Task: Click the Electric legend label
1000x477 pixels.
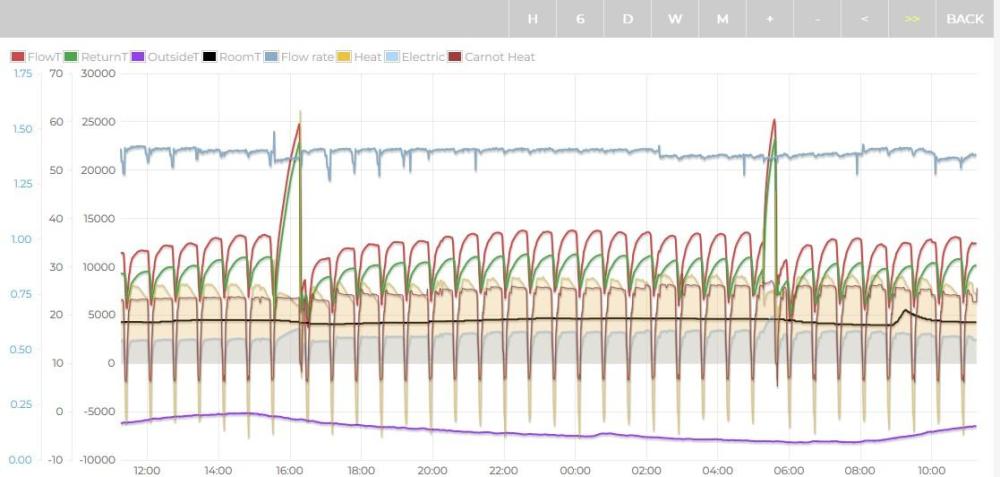Action: pyautogui.click(x=423, y=57)
